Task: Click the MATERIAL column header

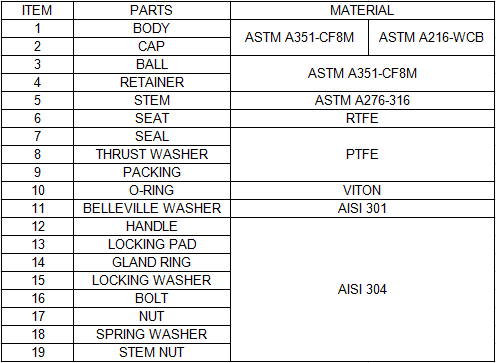Action: (x=362, y=10)
